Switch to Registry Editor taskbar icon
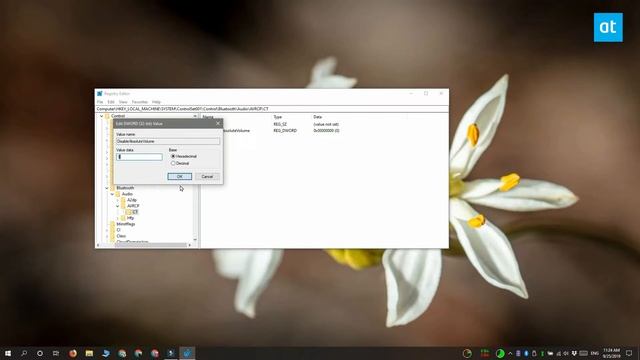640x360 pixels. pos(187,353)
